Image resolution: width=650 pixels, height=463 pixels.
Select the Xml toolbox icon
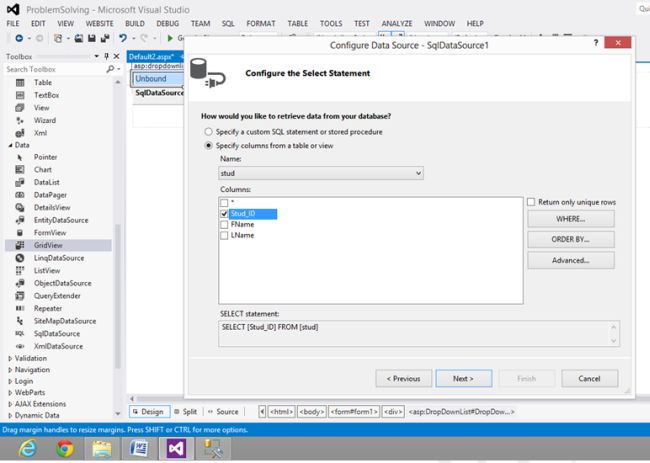pos(20,133)
